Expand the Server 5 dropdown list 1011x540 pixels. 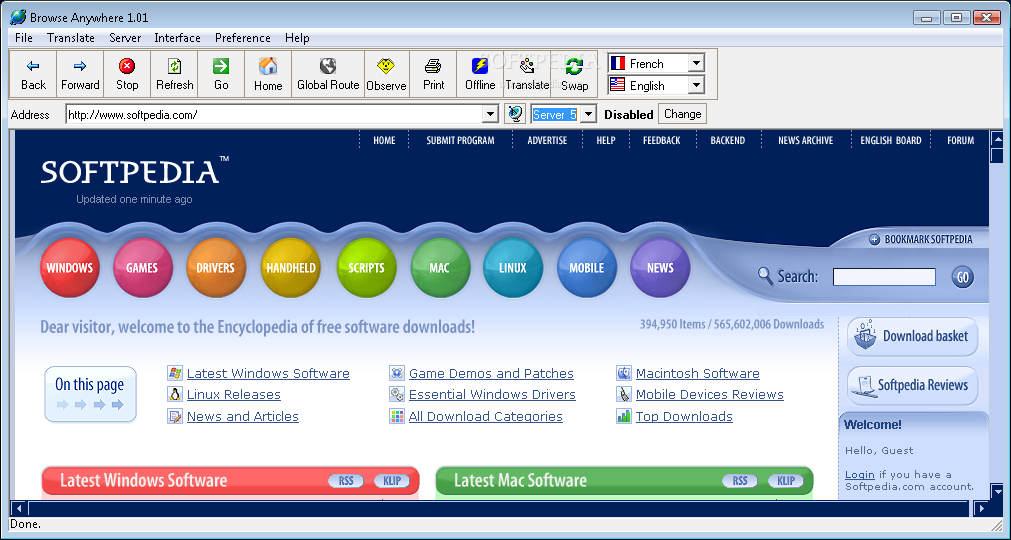pyautogui.click(x=588, y=115)
